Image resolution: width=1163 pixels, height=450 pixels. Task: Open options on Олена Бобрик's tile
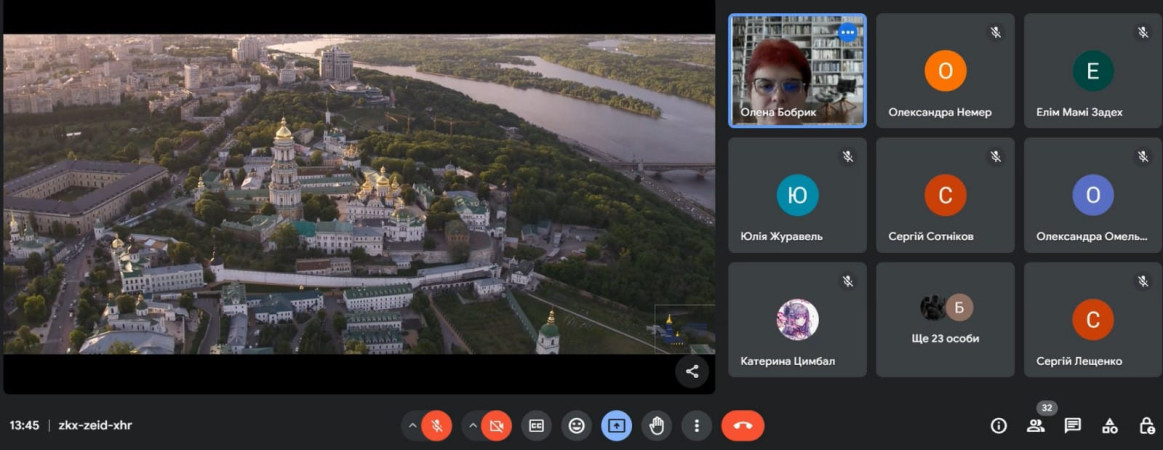coord(848,32)
